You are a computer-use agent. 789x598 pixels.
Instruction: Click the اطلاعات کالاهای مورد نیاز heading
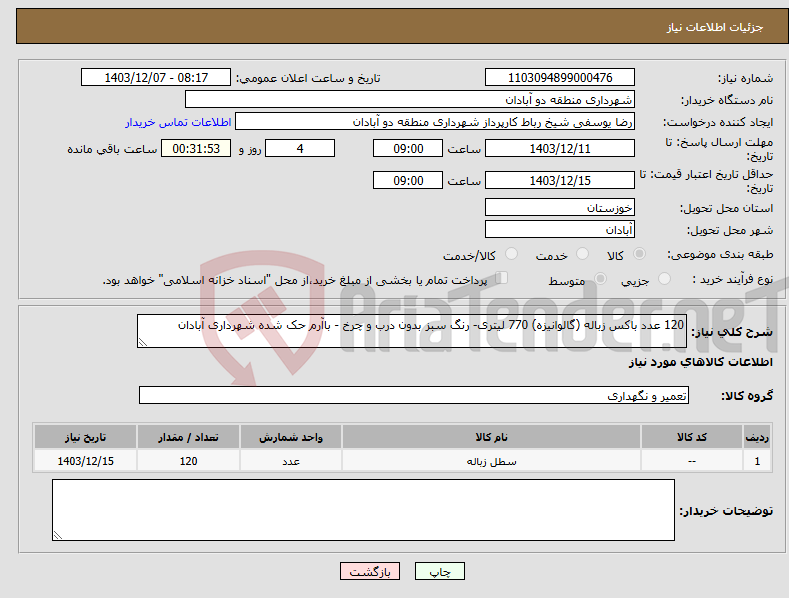[x=700, y=362]
